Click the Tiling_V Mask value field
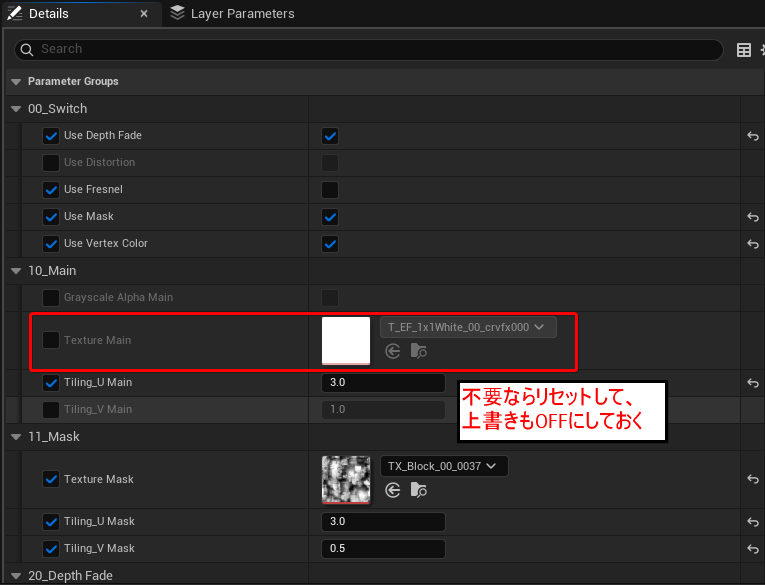 (383, 549)
